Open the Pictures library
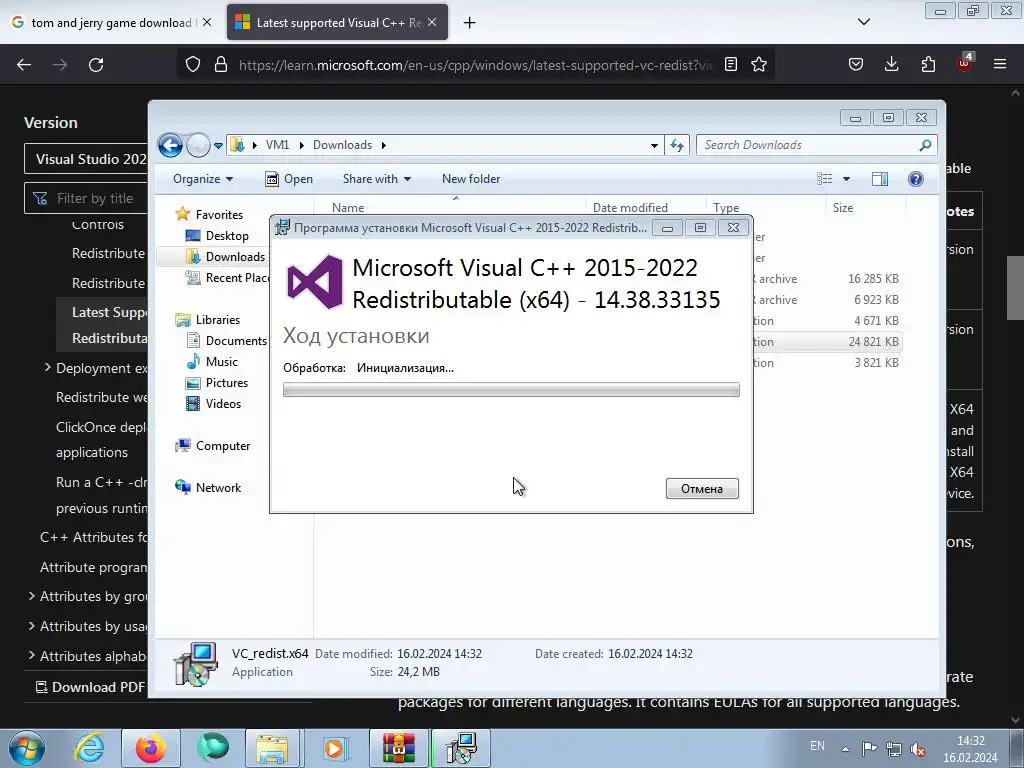 click(x=227, y=383)
